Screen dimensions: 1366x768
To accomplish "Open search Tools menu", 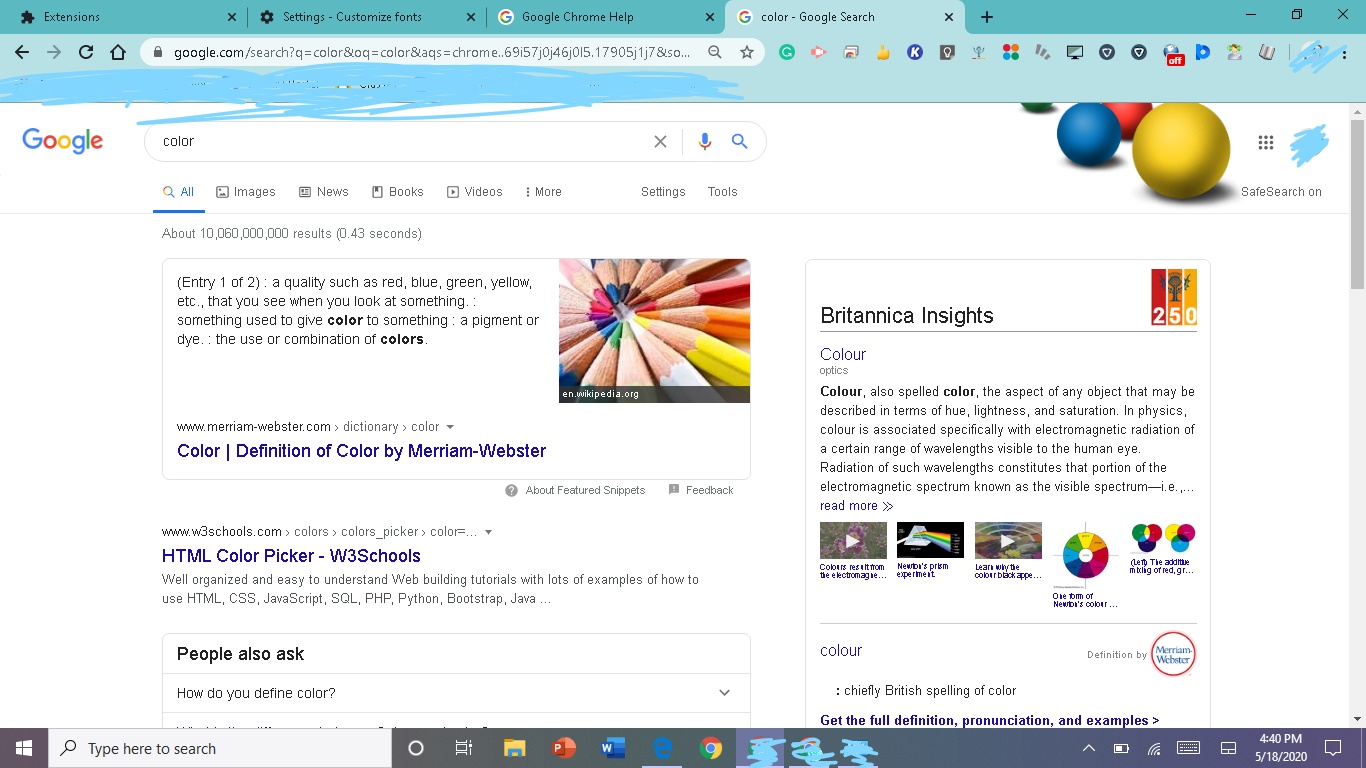I will [x=722, y=192].
